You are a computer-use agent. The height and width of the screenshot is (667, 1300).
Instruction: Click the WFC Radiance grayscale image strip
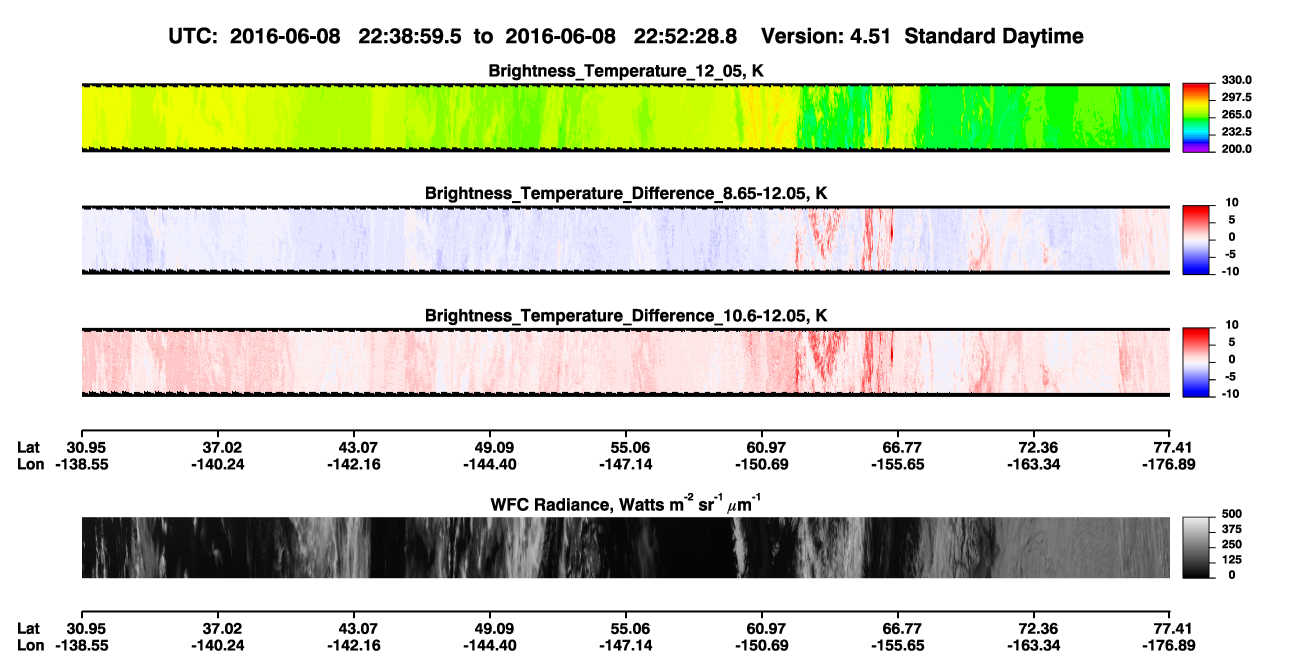[x=625, y=548]
